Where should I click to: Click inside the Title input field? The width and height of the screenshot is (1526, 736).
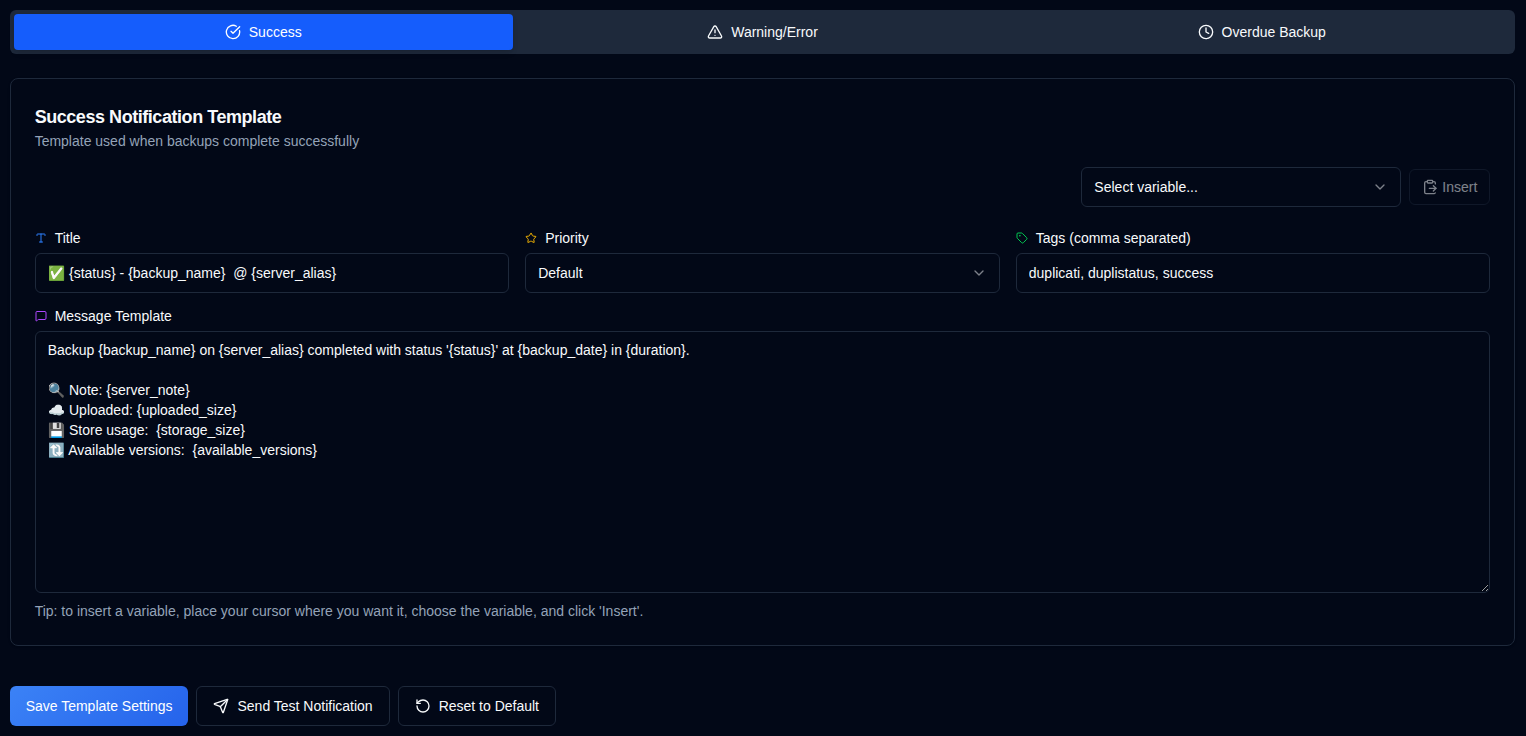[x=271, y=272]
